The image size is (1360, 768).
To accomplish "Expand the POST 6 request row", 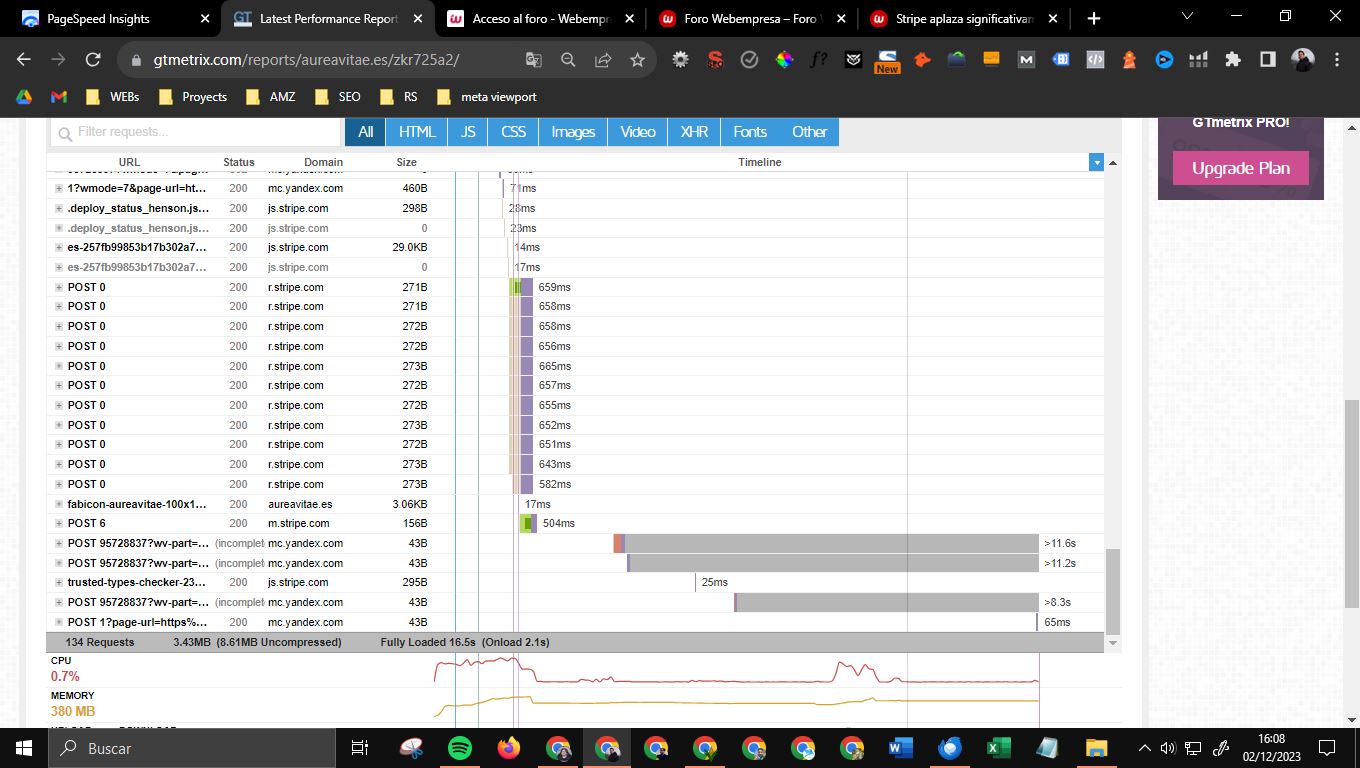I will click(59, 523).
